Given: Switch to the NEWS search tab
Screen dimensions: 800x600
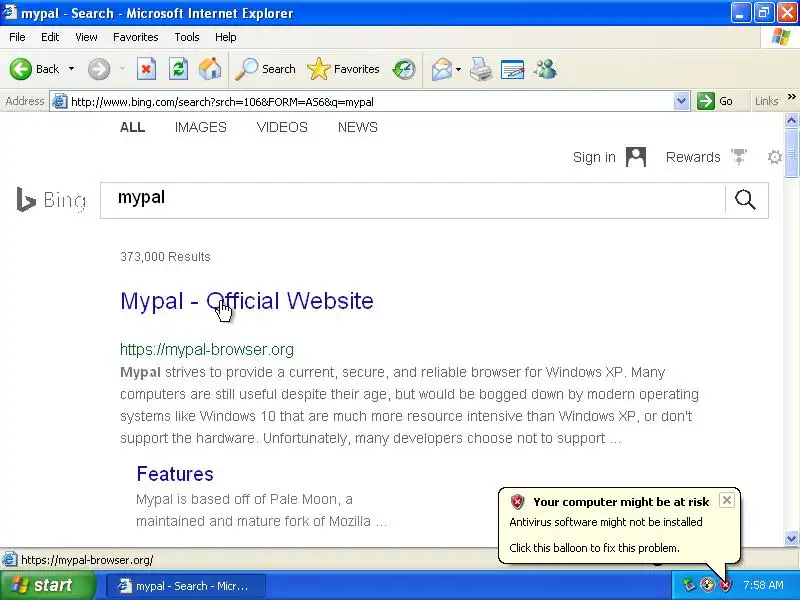Looking at the screenshot, I should 358,127.
